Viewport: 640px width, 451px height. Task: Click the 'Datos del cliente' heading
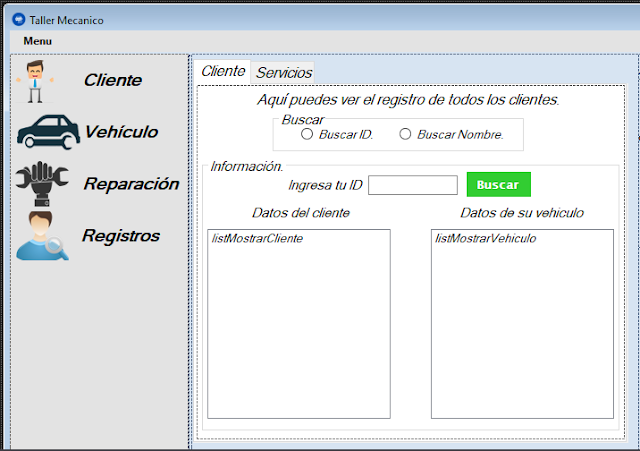coord(301,213)
